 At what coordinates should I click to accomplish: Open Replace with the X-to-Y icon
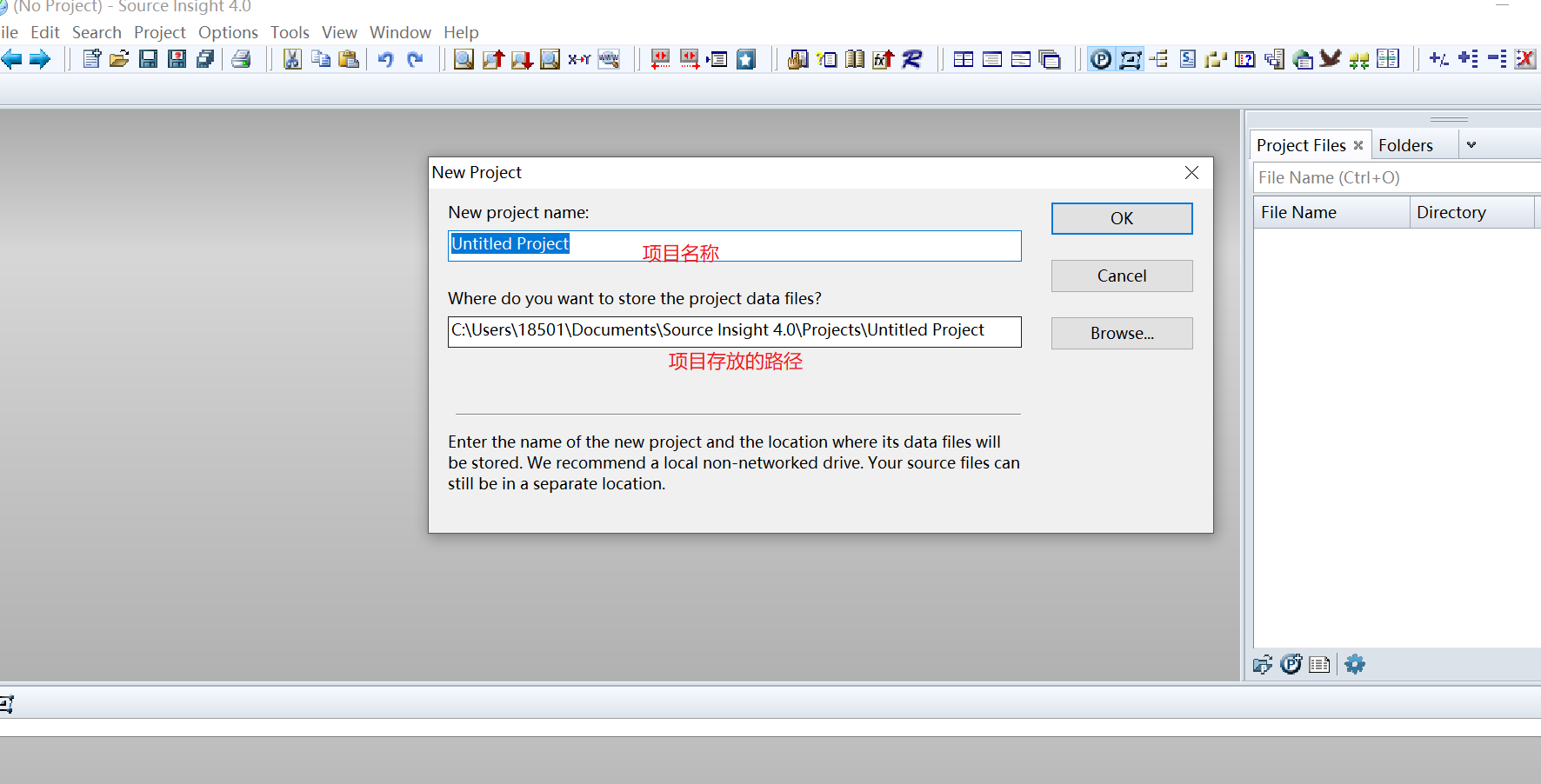579,59
